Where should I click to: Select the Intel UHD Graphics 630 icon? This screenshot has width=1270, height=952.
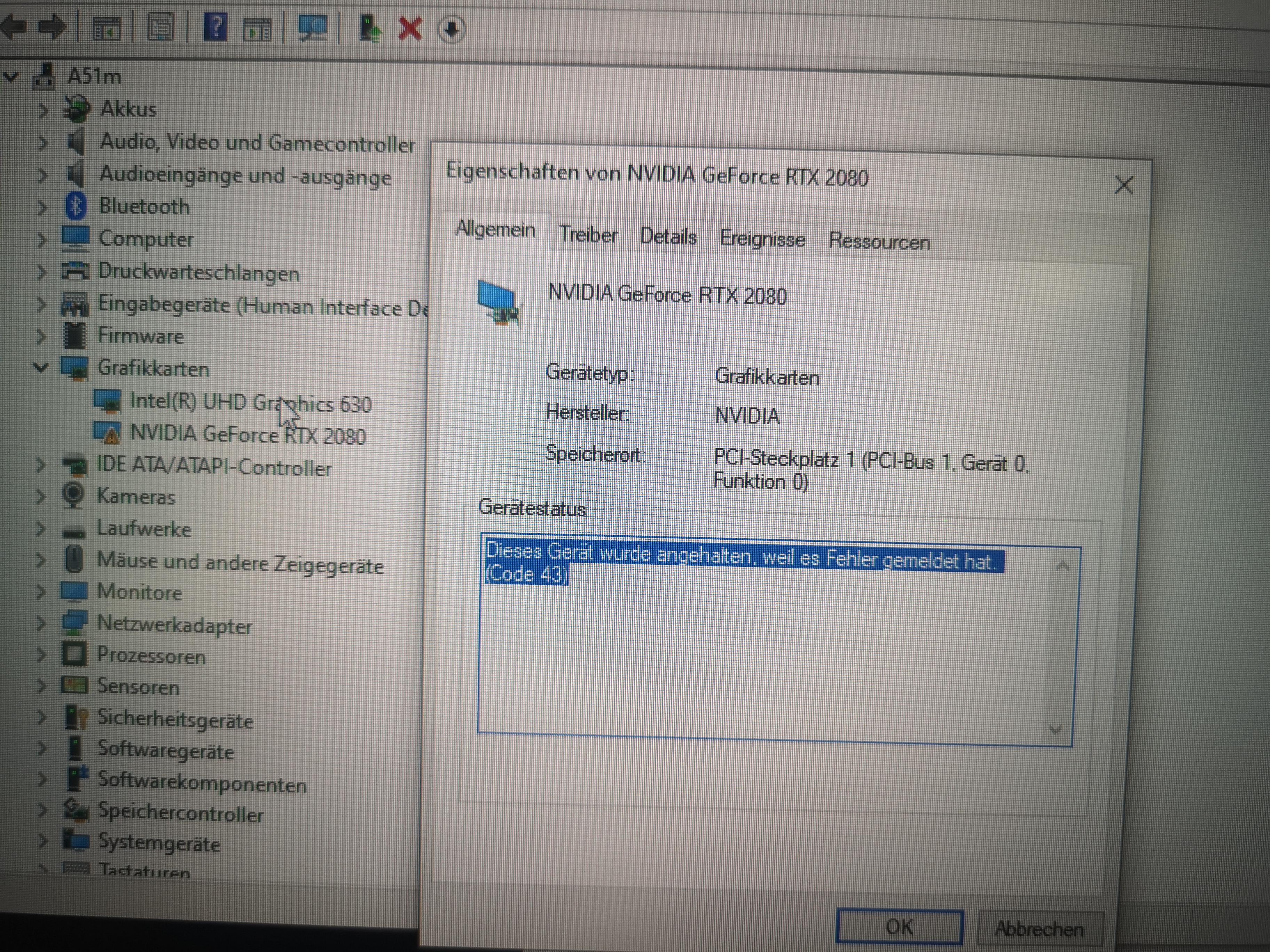click(107, 401)
